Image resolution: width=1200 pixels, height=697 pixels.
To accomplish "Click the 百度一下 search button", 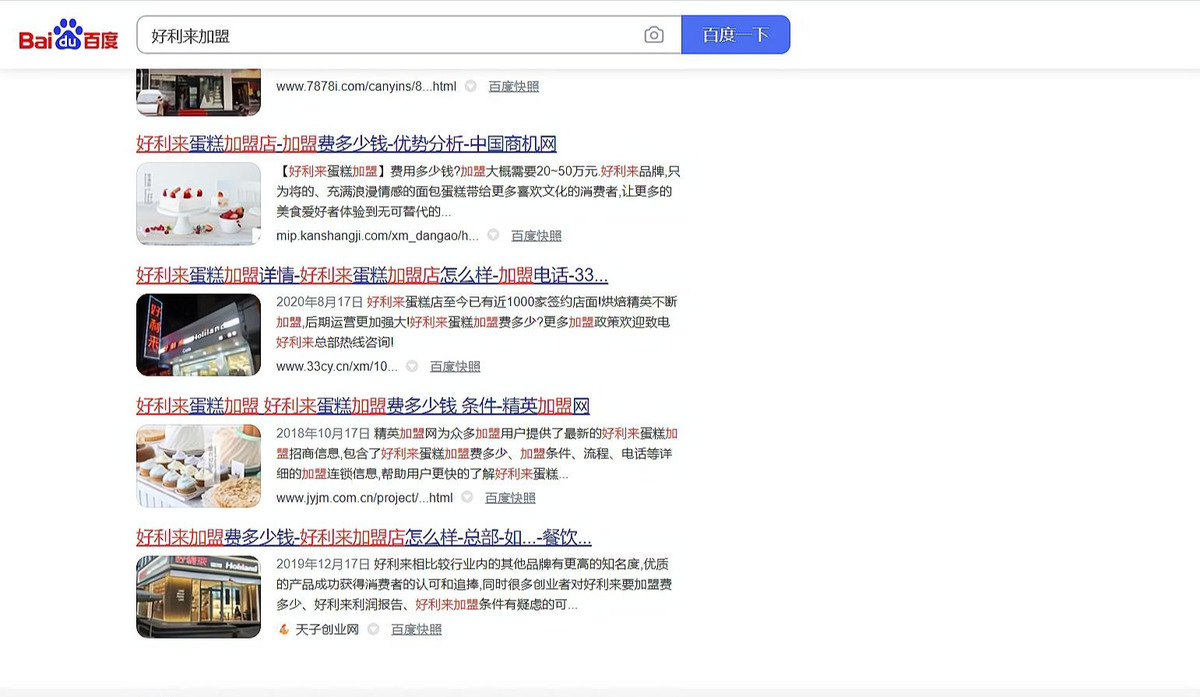I will [736, 33].
